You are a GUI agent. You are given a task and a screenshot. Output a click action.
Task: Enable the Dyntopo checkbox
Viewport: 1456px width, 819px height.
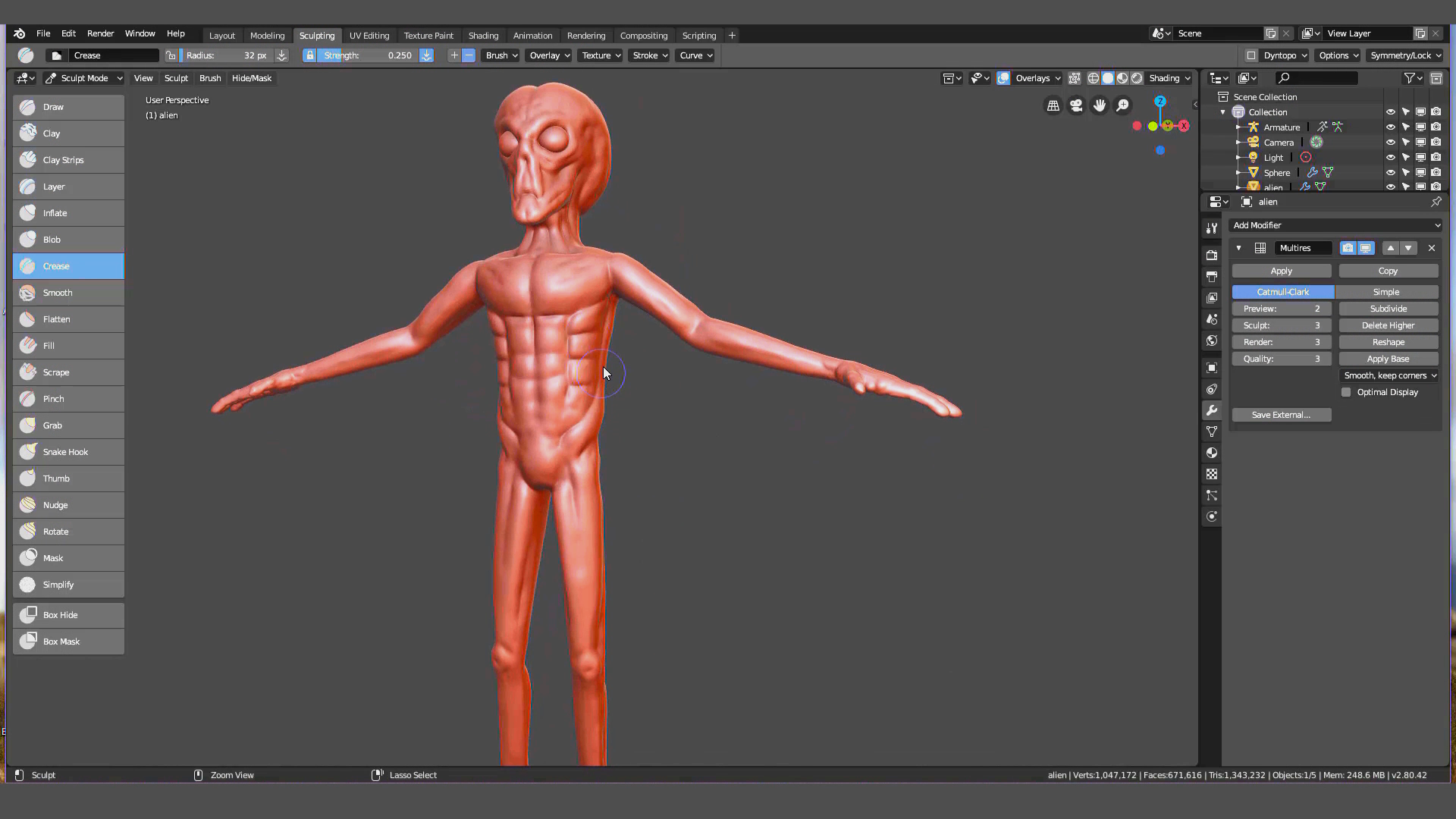[x=1251, y=55]
